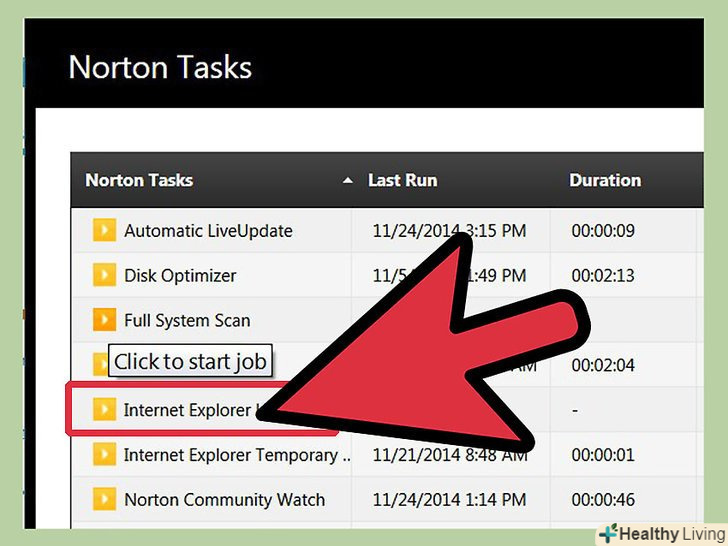Start the Internet Explorer History job icon

click(x=104, y=410)
